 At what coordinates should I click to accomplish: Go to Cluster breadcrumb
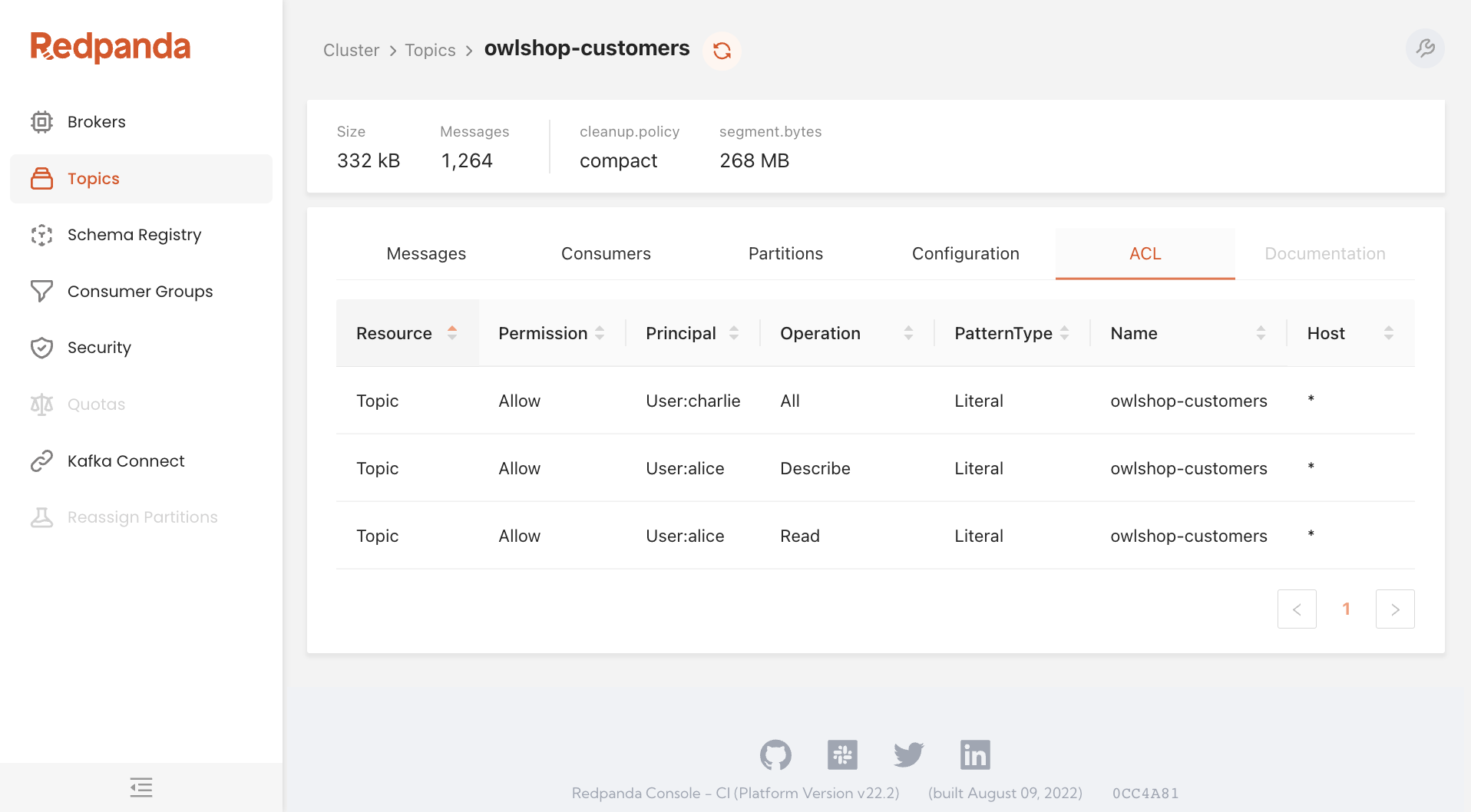(351, 51)
